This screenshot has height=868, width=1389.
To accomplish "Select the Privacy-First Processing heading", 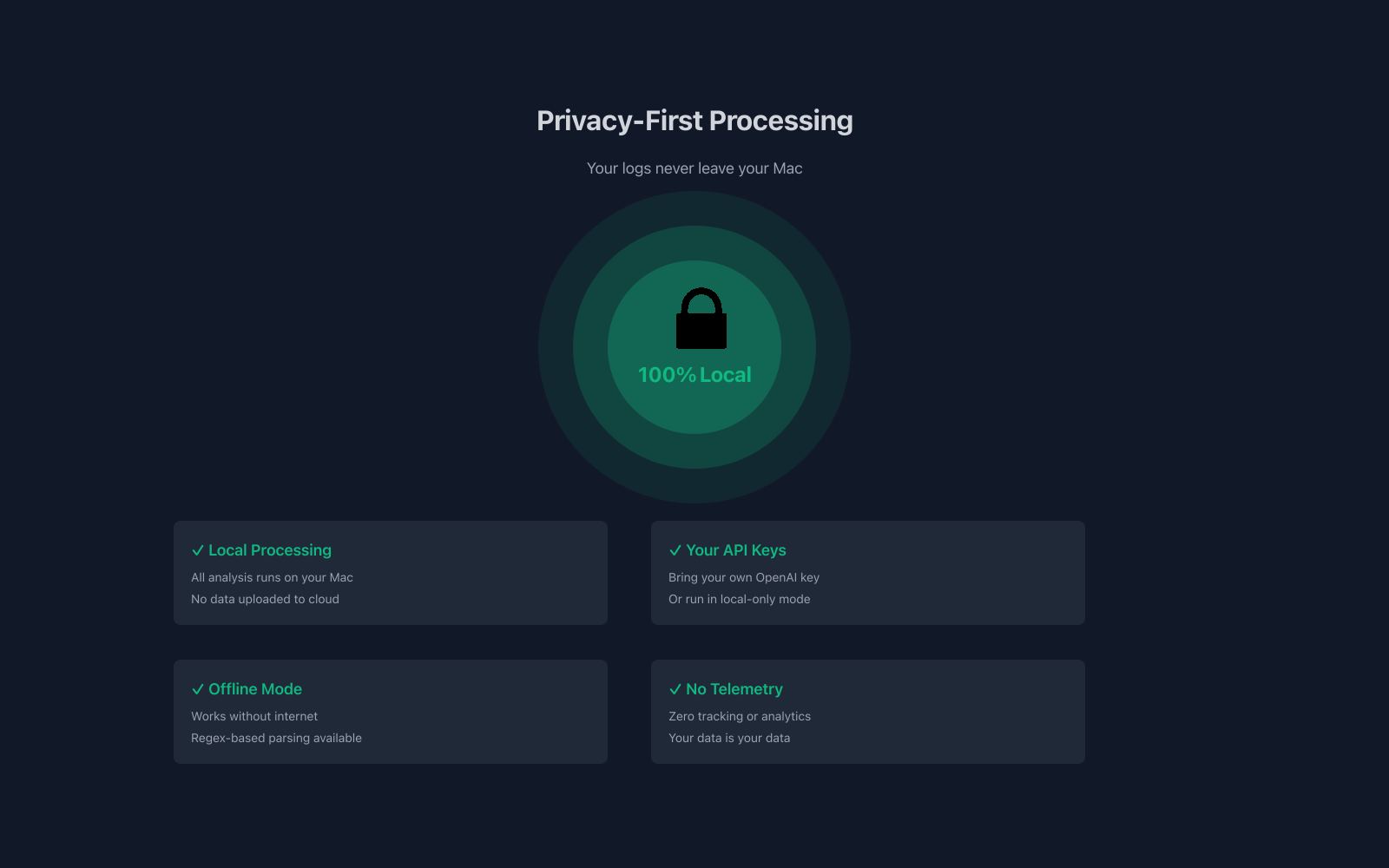I will point(694,121).
